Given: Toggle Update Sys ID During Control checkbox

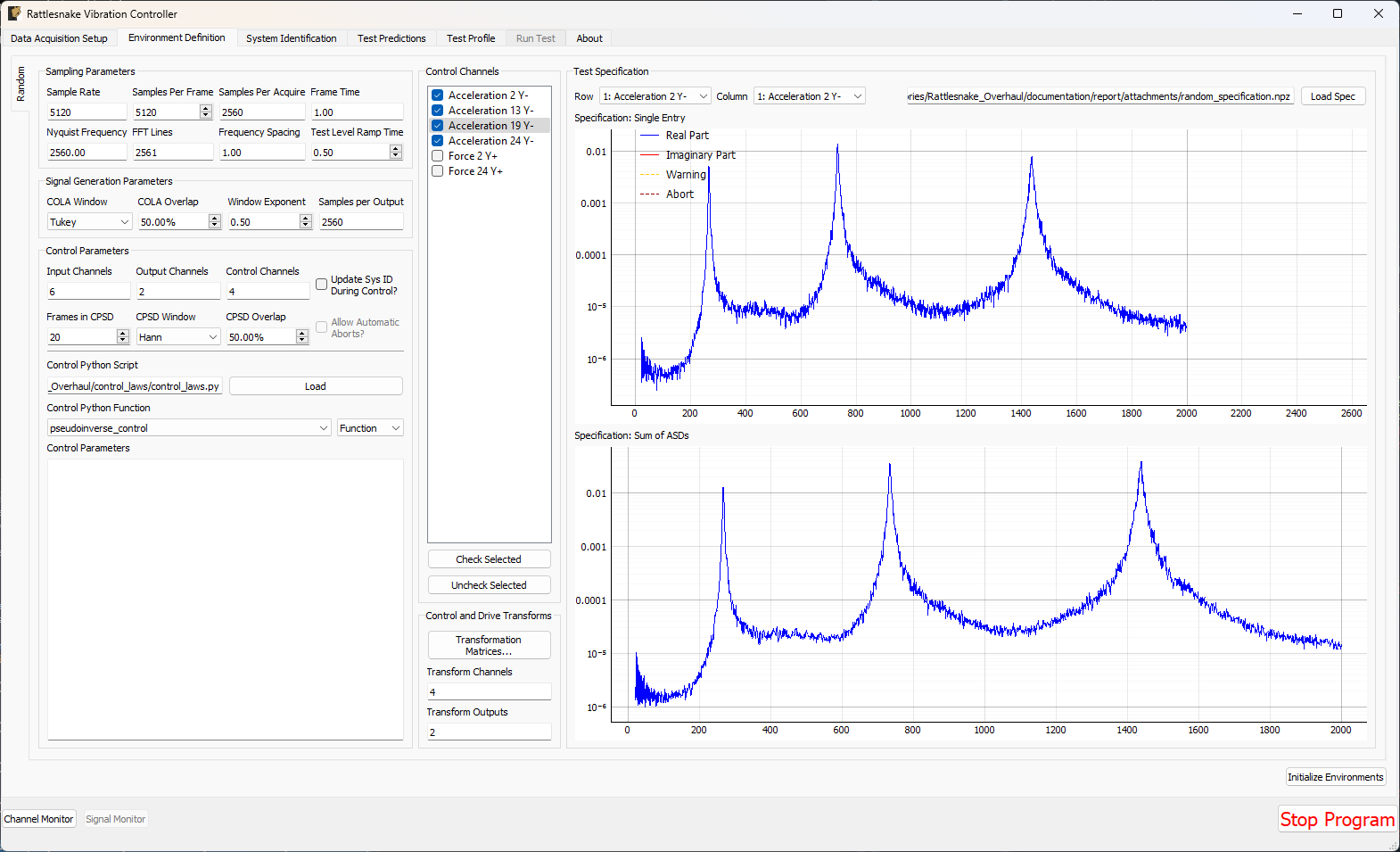Looking at the screenshot, I should [322, 285].
